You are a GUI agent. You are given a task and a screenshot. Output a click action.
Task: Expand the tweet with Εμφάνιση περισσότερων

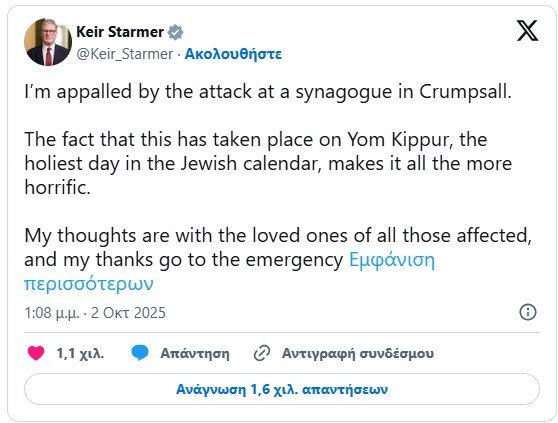coord(230,272)
